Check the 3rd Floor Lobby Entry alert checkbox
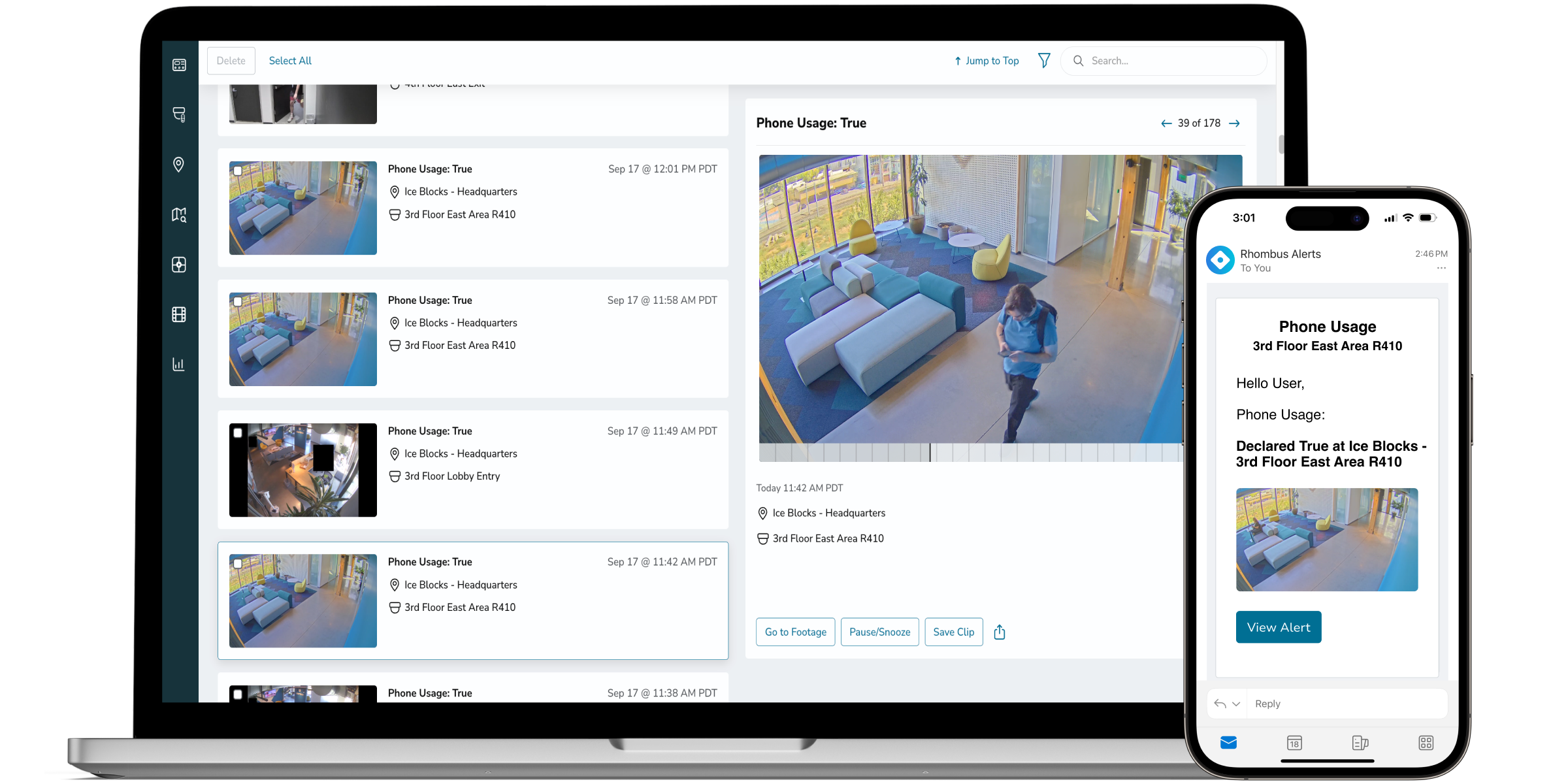 pos(238,433)
